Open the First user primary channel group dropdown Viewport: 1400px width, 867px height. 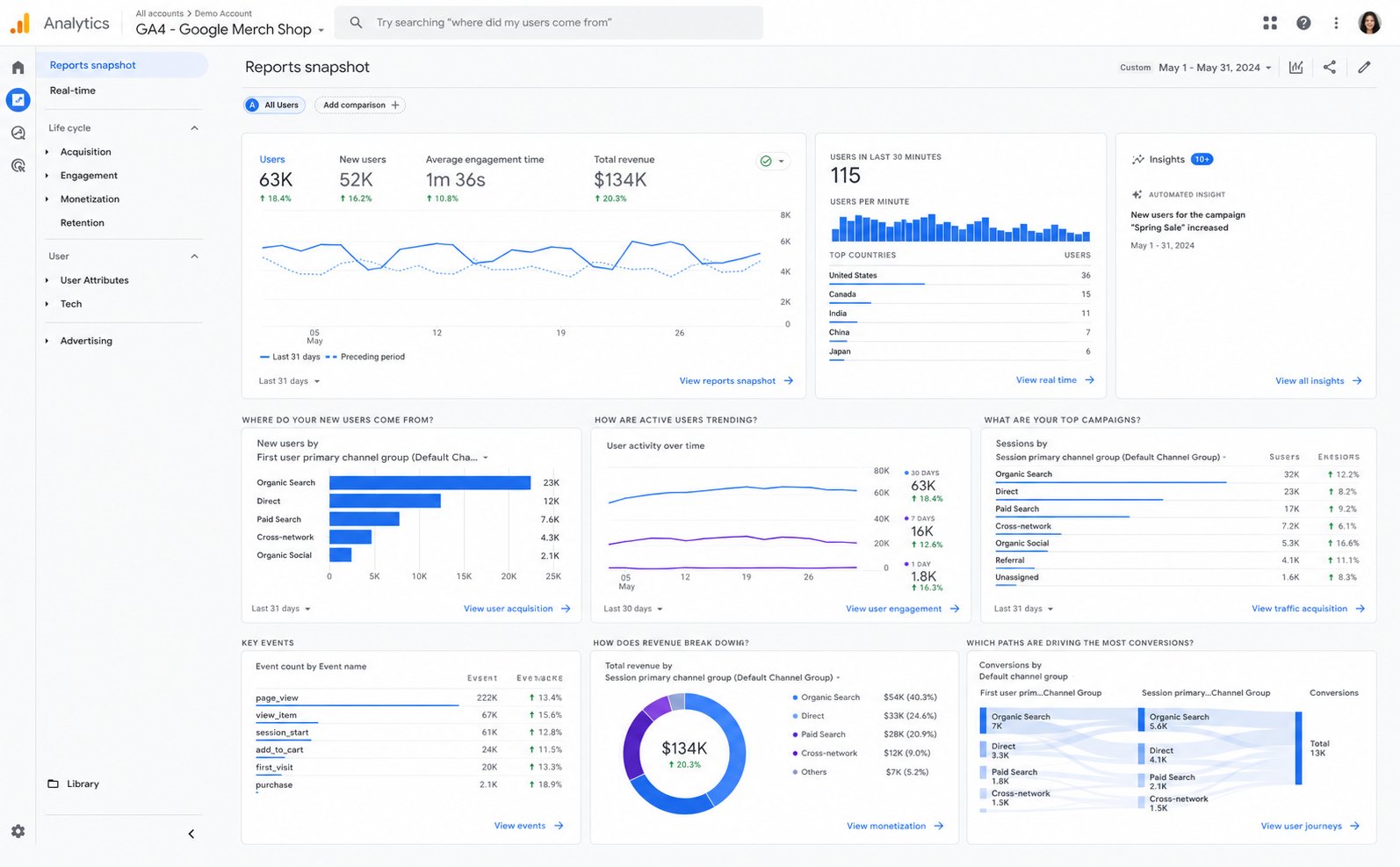[x=372, y=458]
